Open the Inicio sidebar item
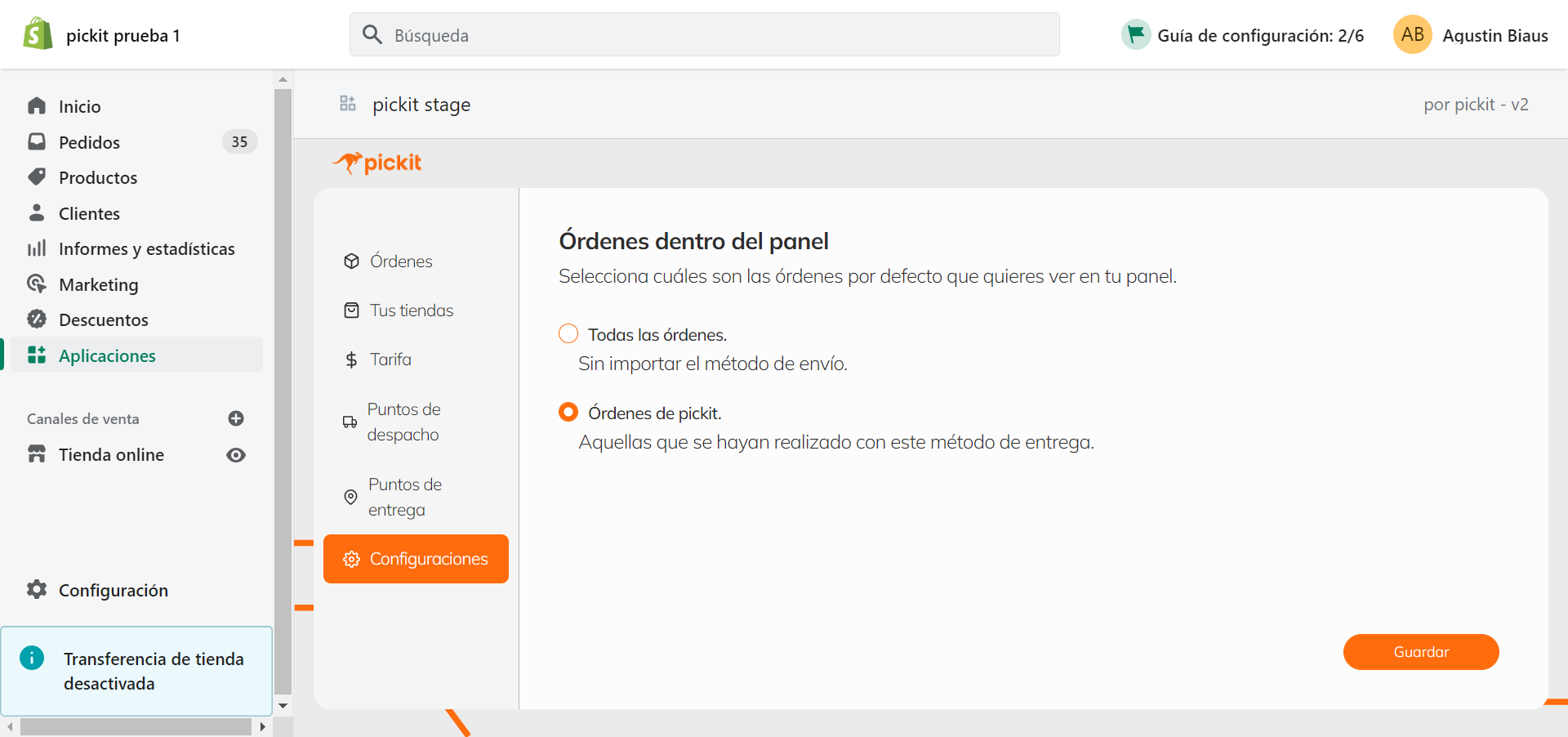The image size is (1568, 737). (x=81, y=106)
